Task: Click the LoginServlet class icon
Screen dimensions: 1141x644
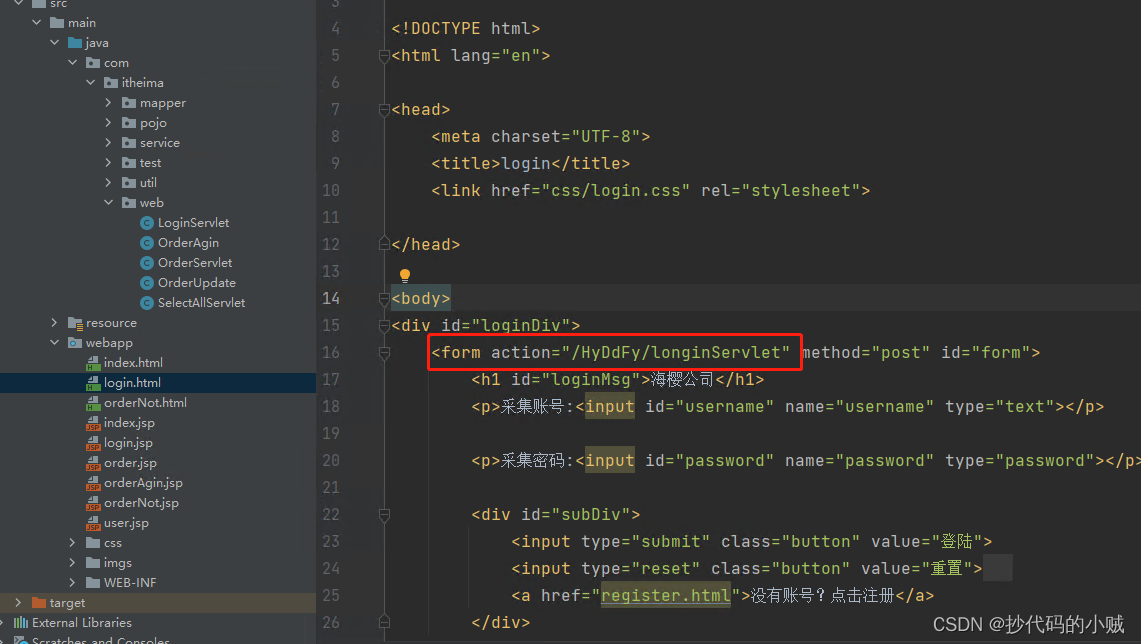Action: 146,223
